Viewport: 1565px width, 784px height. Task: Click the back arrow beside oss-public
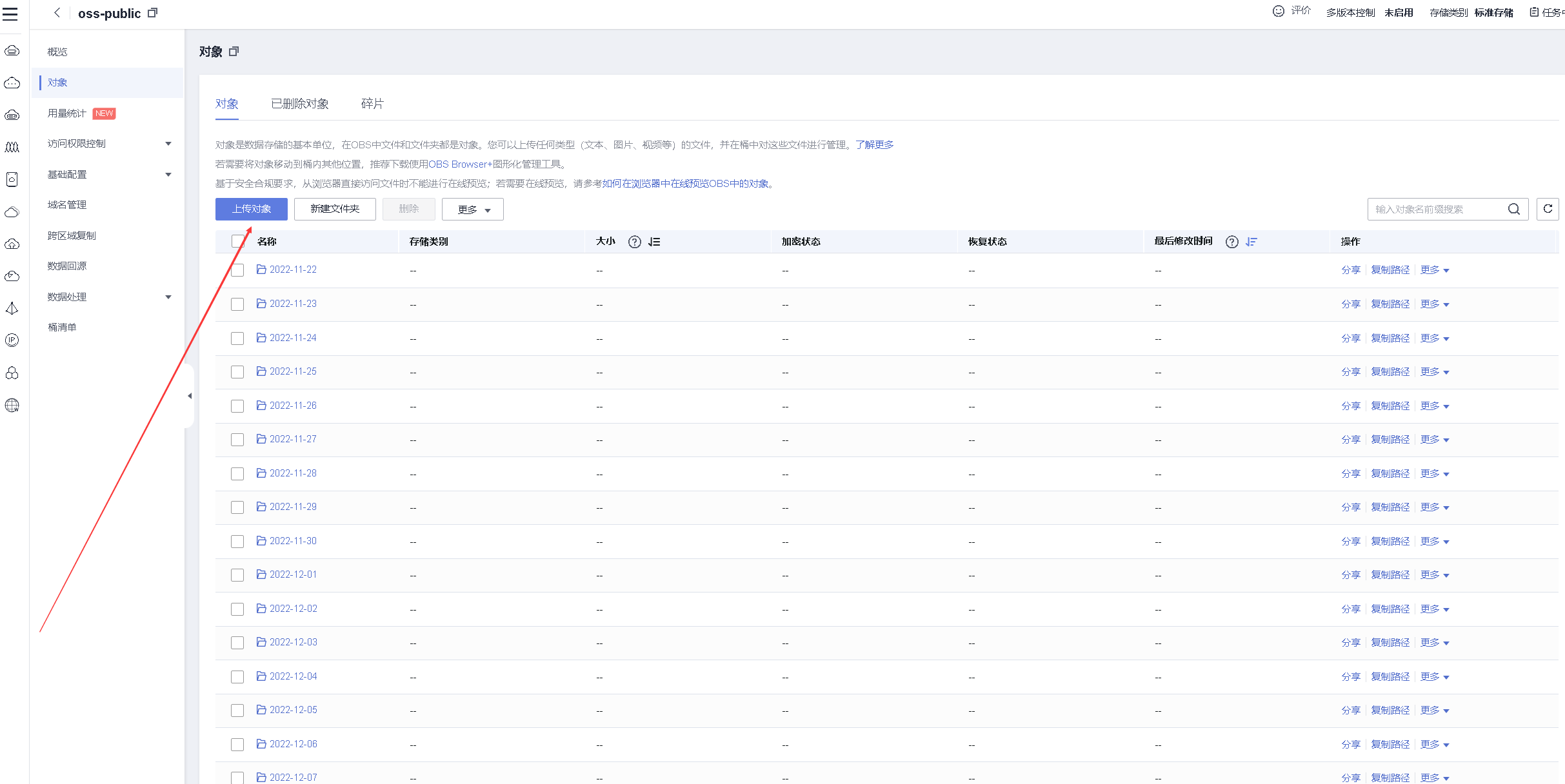[x=57, y=13]
